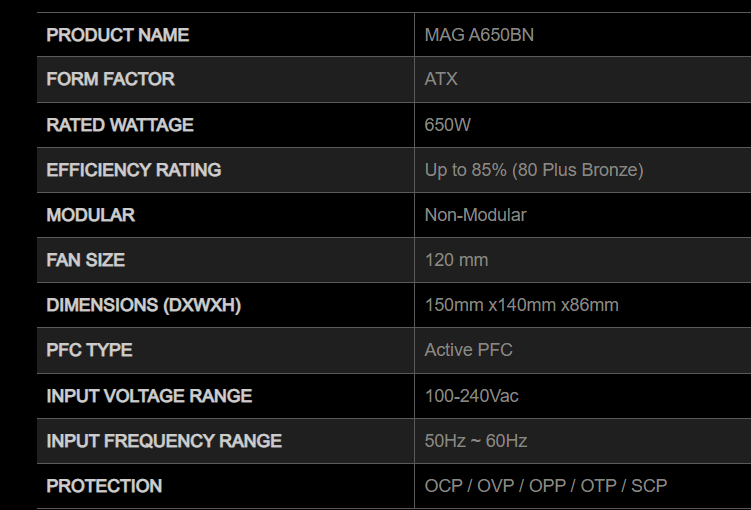Screen dimensions: 751x510
Task: Select the 150mm x140mm x86mm value
Action: point(522,305)
